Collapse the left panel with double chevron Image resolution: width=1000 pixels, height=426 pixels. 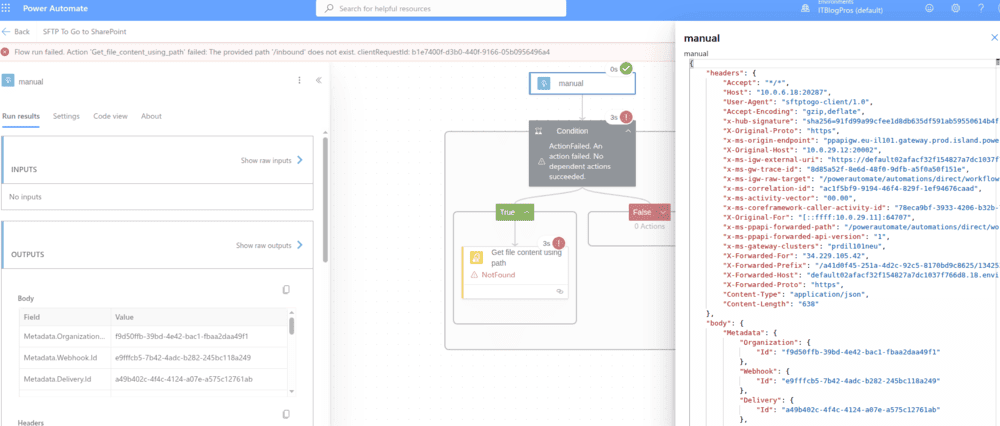pos(319,80)
